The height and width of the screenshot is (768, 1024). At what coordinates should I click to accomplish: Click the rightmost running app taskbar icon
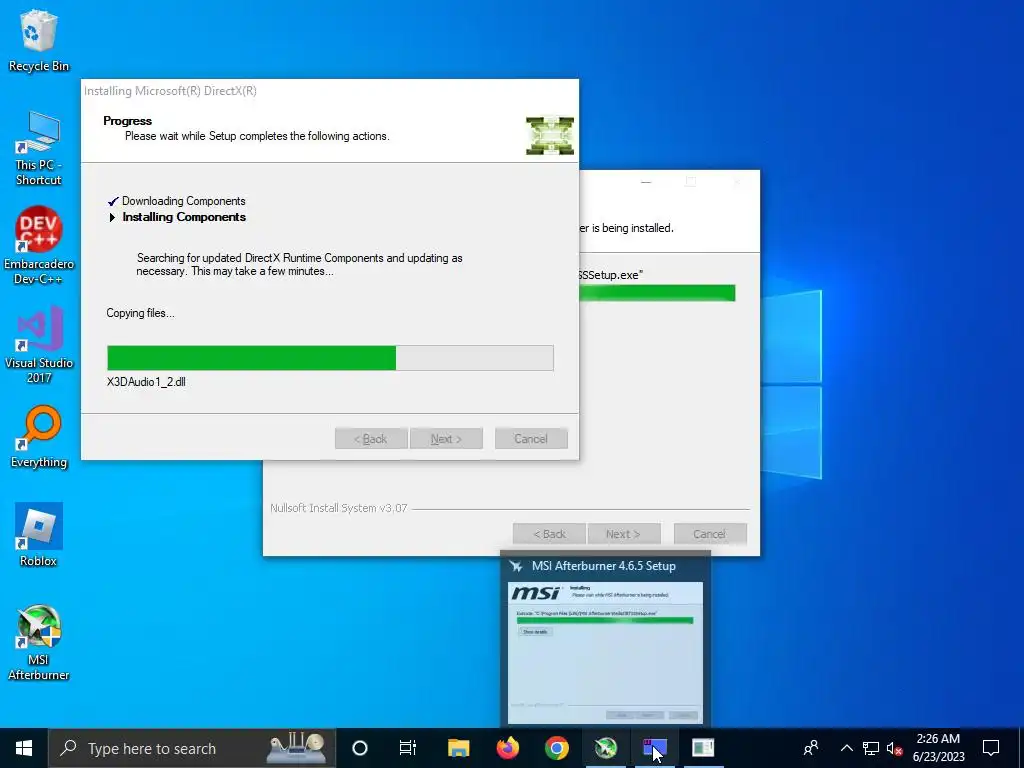coord(703,748)
